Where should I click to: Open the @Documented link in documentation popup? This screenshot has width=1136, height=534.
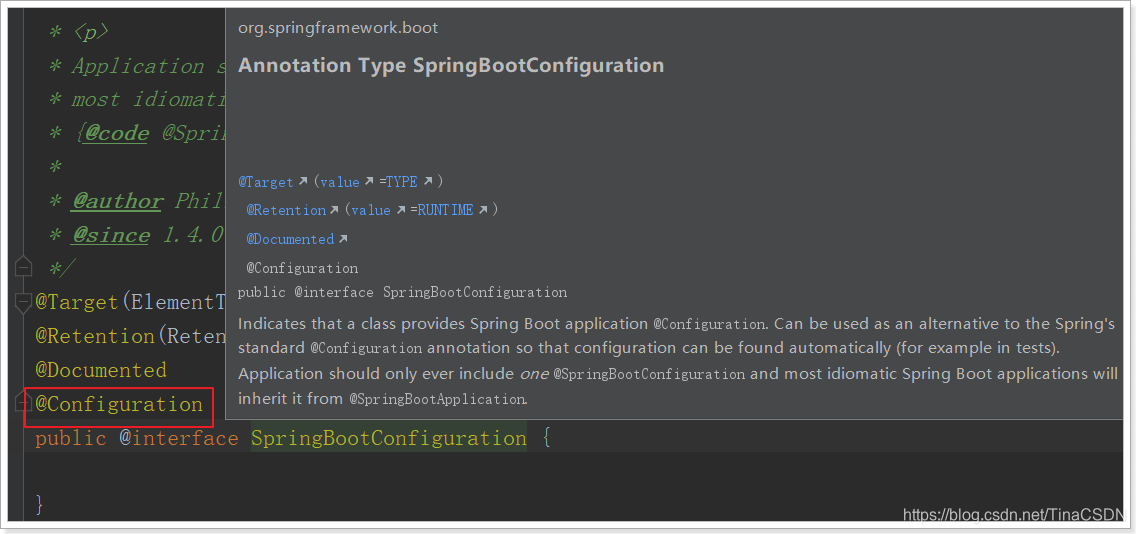[290, 239]
